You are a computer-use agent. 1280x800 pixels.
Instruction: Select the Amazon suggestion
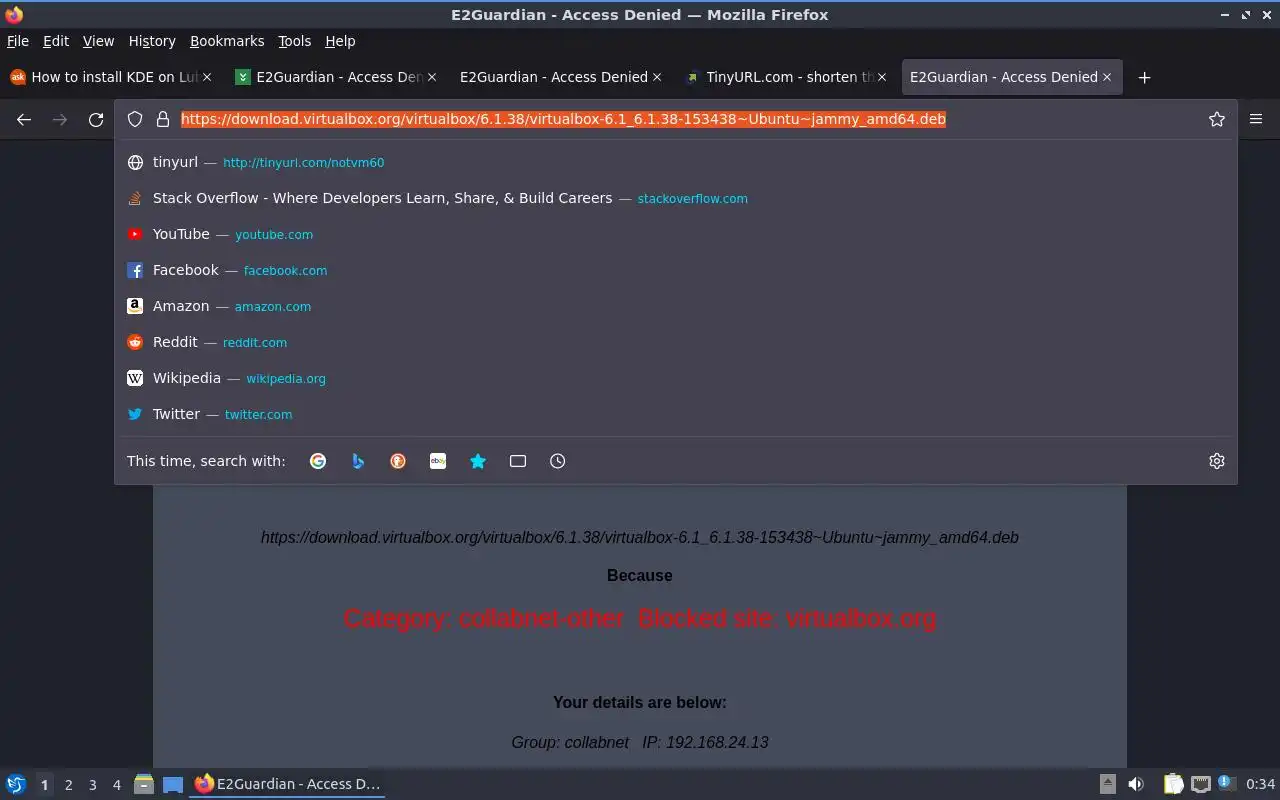point(676,306)
